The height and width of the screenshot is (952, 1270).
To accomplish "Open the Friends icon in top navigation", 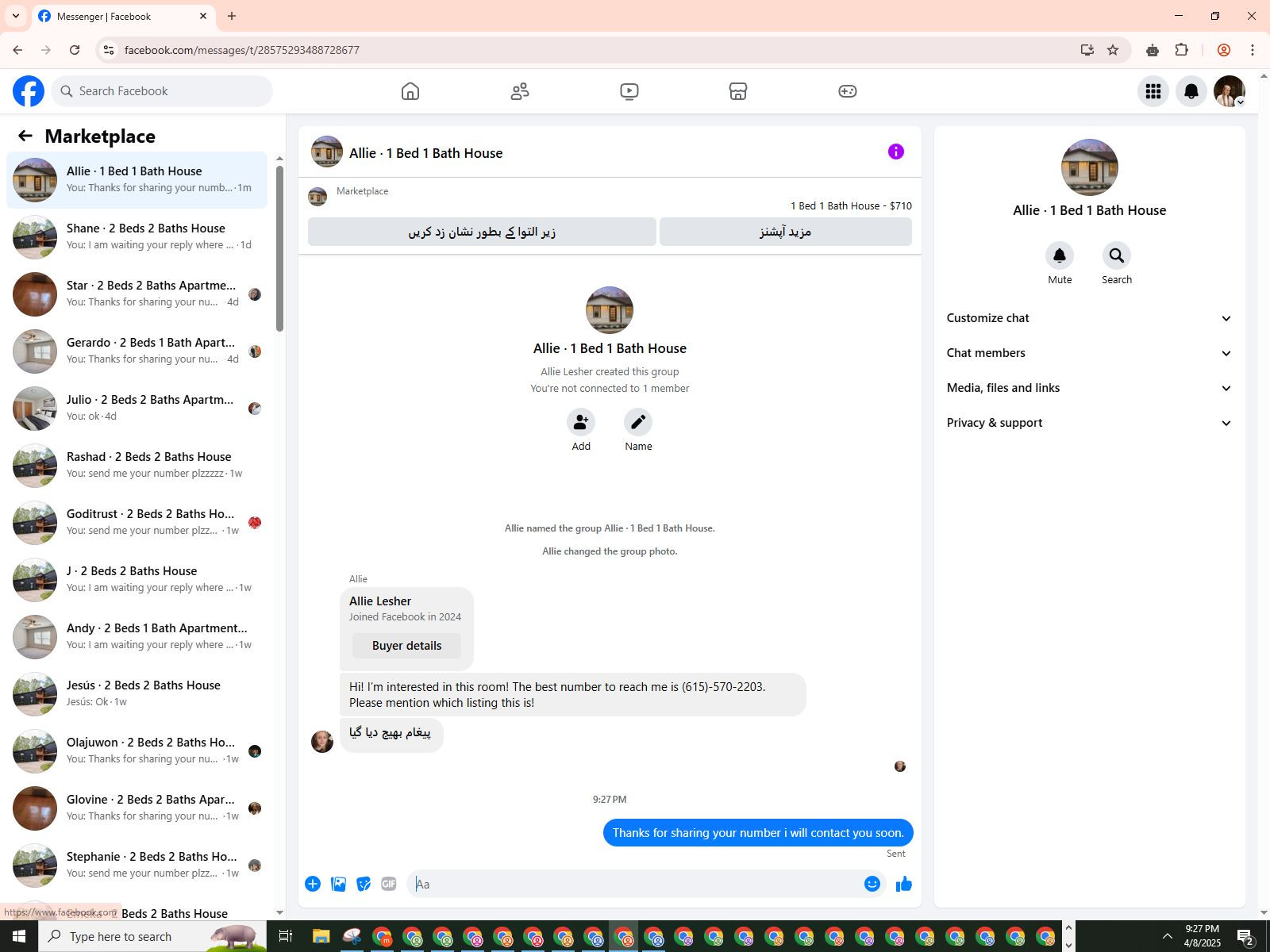I will point(520,91).
